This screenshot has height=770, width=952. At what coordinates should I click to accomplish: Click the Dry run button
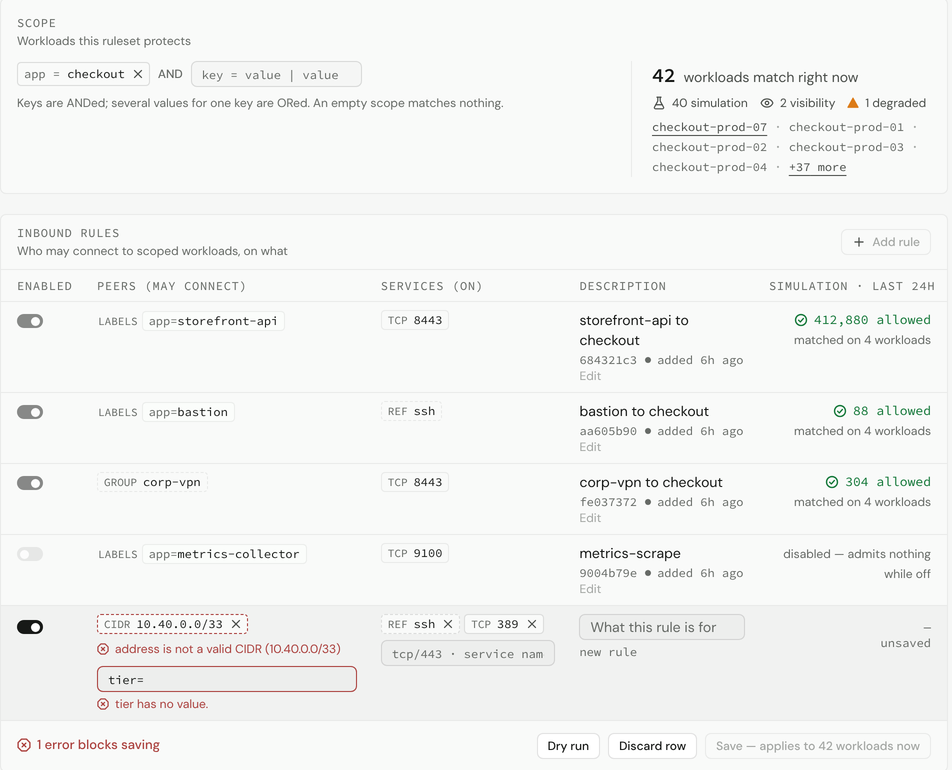568,746
